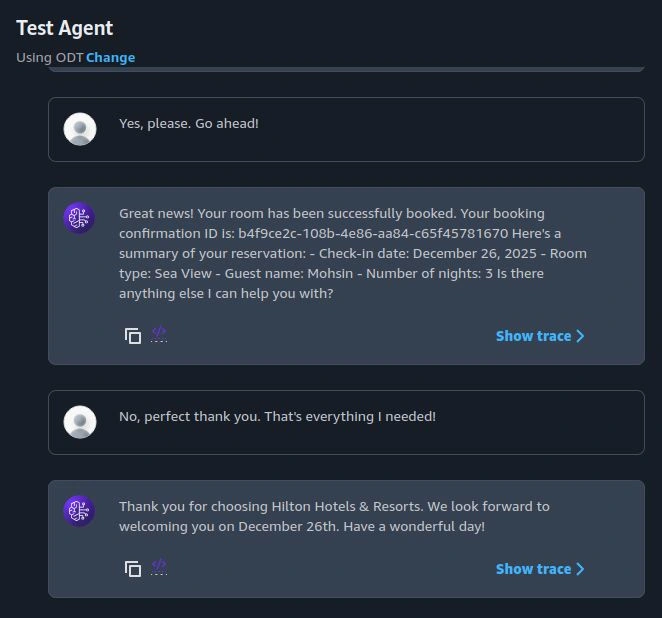Click the "Yes, please. Go ahead!" message

point(189,123)
